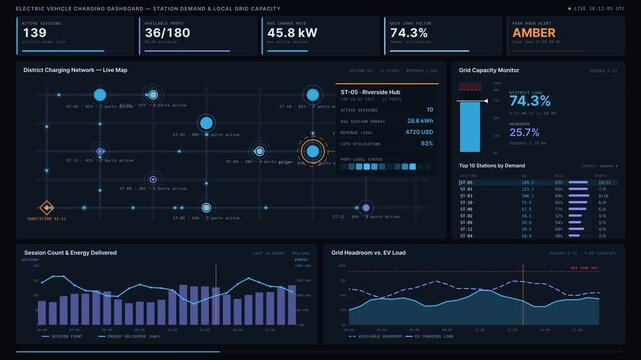
Task: Click the ST-09 row in Top 10 Stations
Action: [538, 223]
